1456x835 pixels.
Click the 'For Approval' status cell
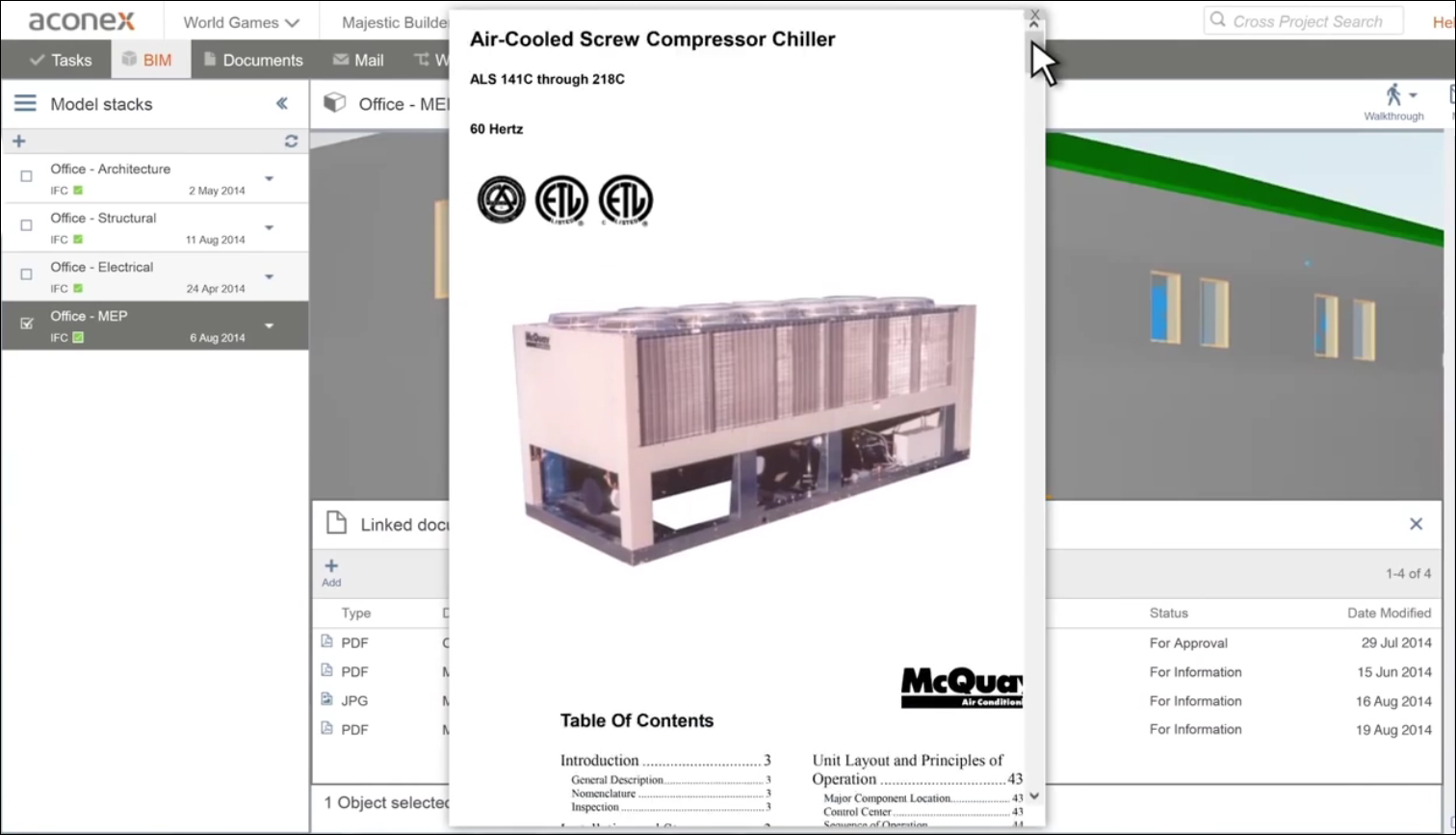coord(1188,642)
